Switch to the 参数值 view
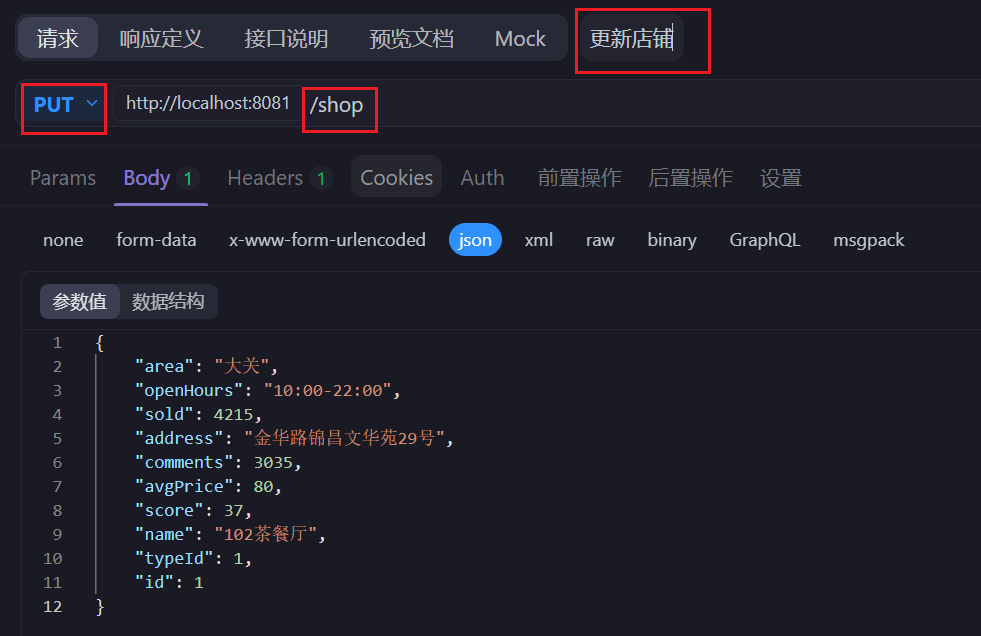 coord(79,301)
